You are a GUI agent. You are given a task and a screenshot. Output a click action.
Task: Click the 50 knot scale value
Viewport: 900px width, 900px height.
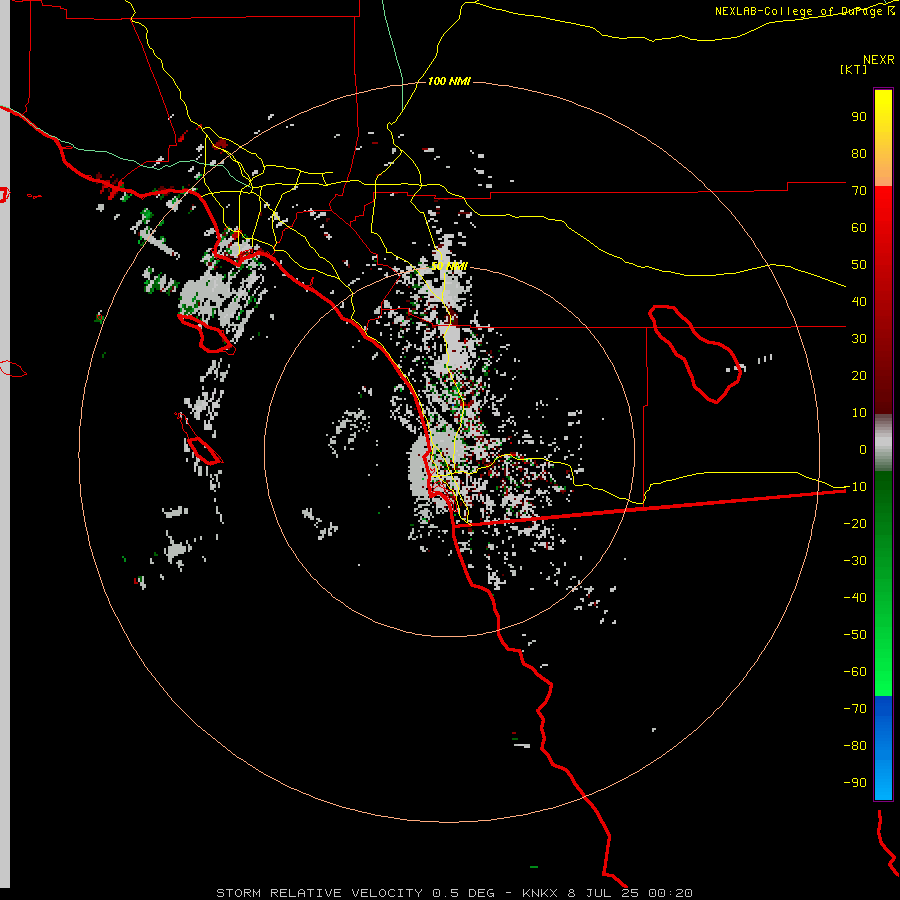(859, 265)
